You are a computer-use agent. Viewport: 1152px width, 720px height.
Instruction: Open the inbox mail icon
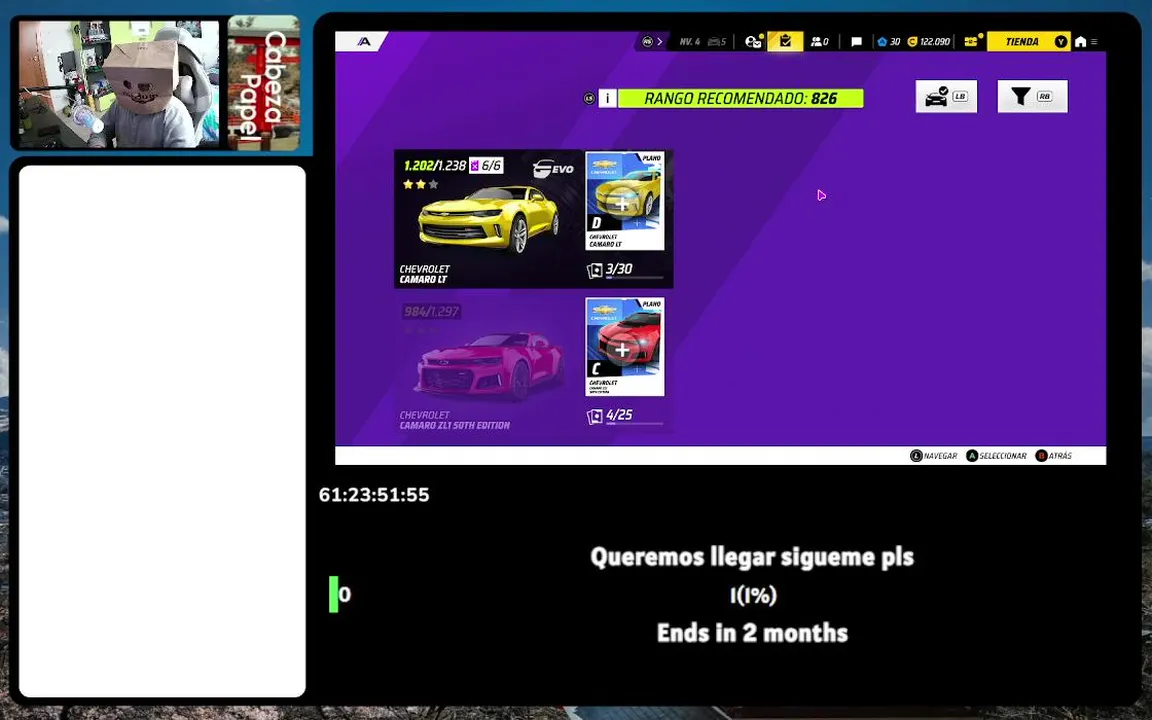pos(753,42)
